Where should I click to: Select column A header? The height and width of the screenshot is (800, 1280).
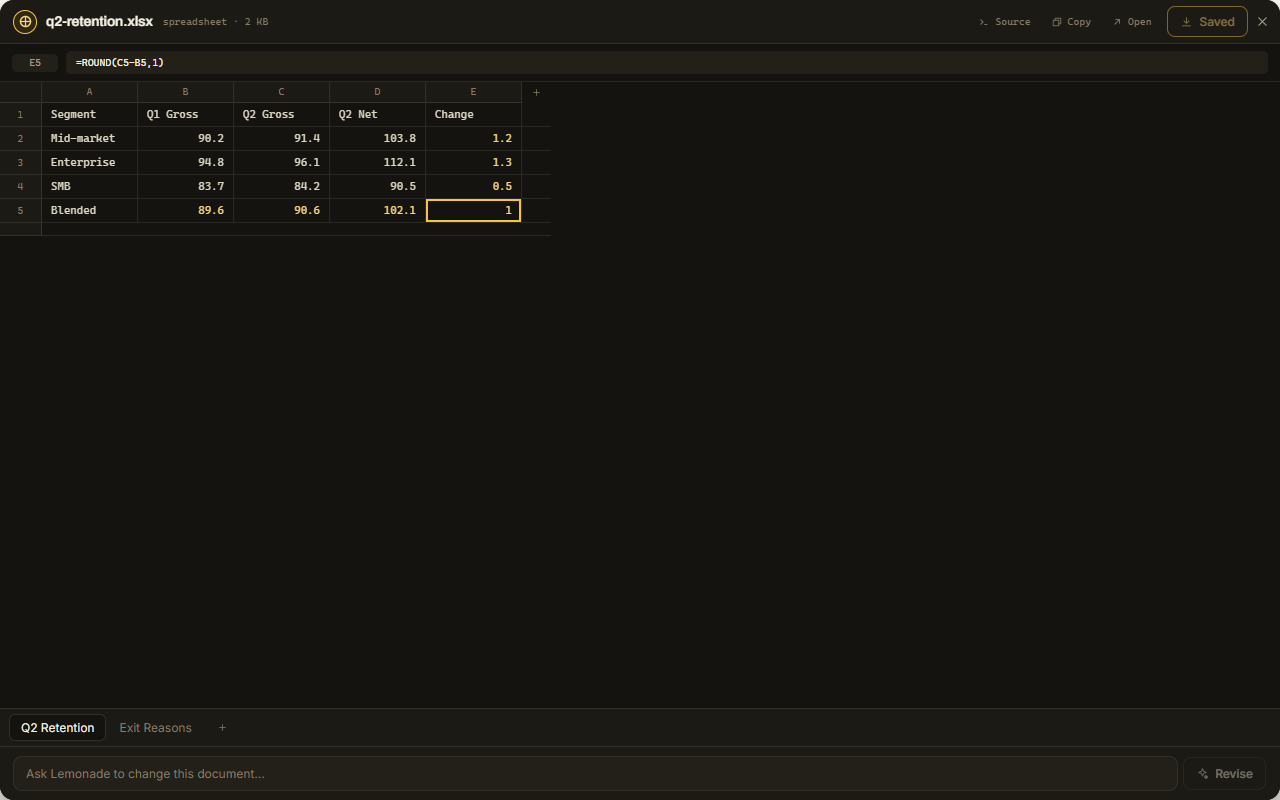tap(89, 92)
